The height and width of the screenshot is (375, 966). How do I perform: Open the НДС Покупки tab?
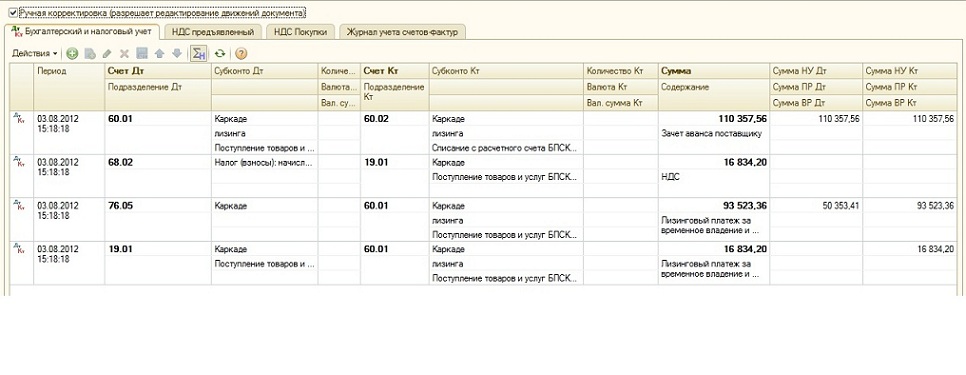click(x=300, y=31)
